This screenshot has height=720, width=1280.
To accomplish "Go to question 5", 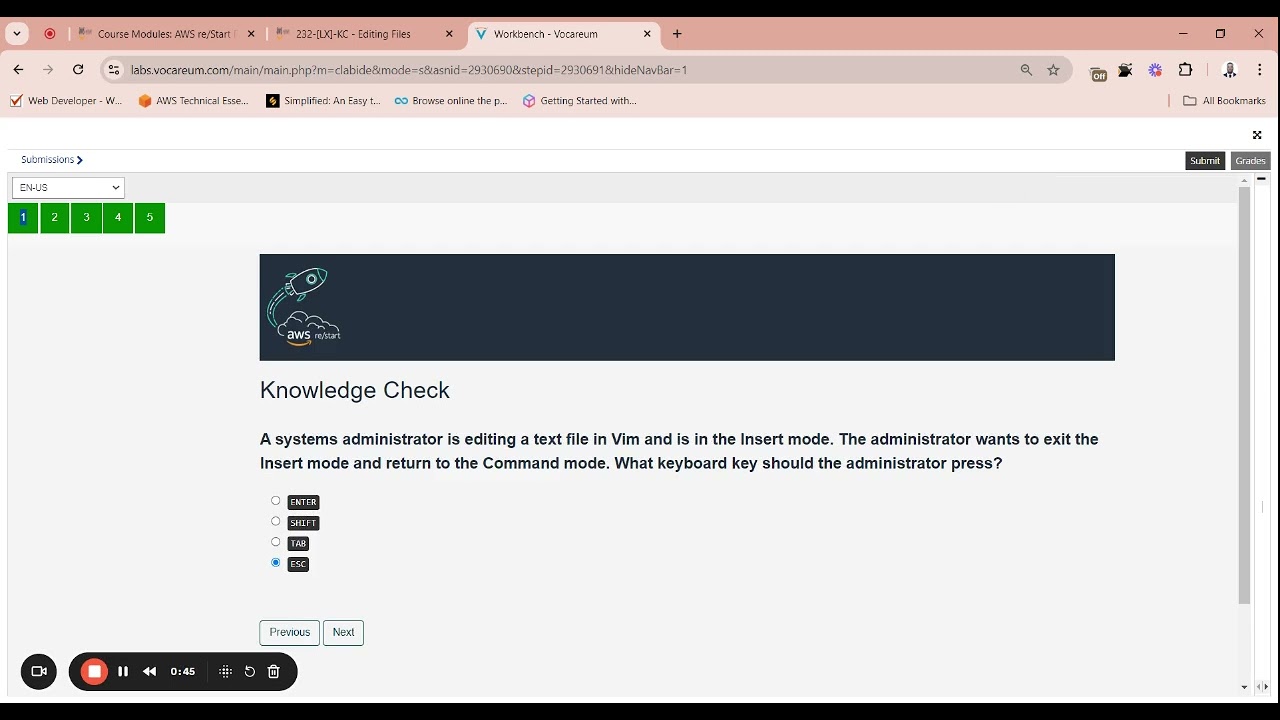I will [150, 218].
